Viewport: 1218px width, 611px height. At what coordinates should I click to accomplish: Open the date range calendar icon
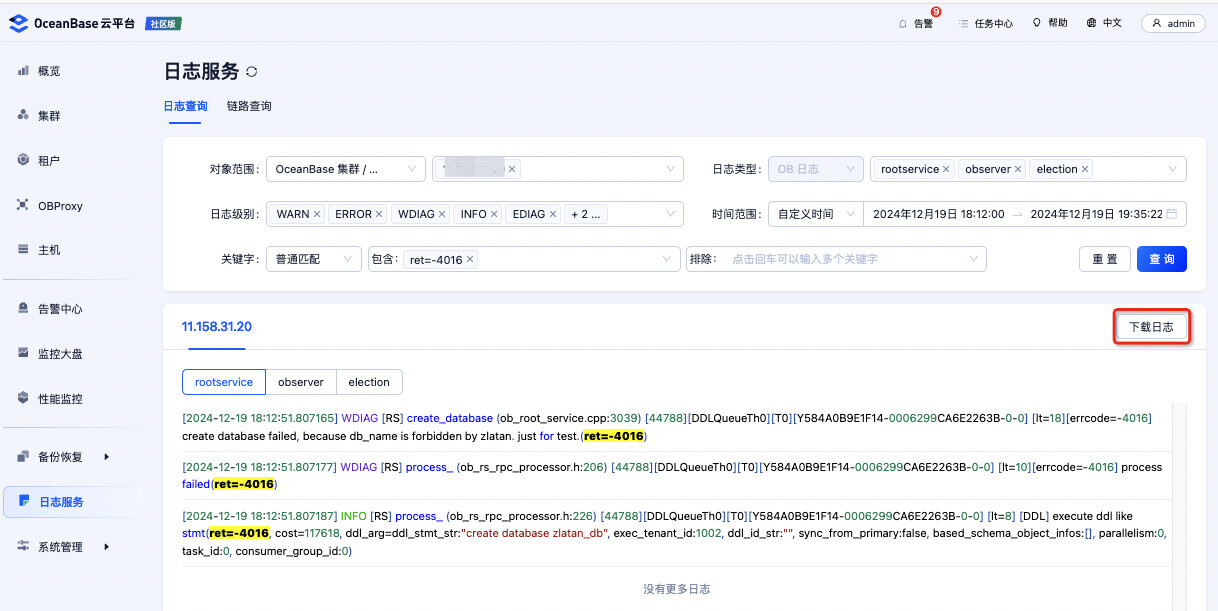click(x=1172, y=214)
